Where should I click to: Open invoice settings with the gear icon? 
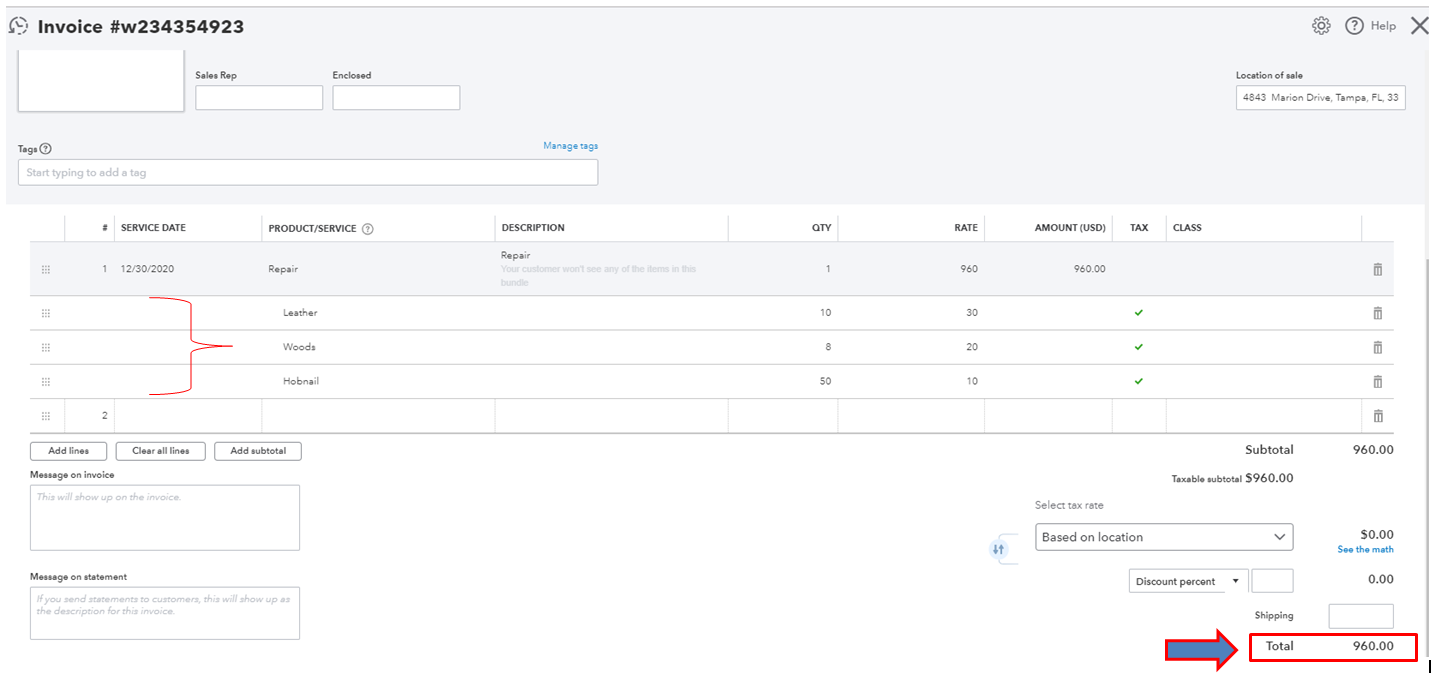1321,25
